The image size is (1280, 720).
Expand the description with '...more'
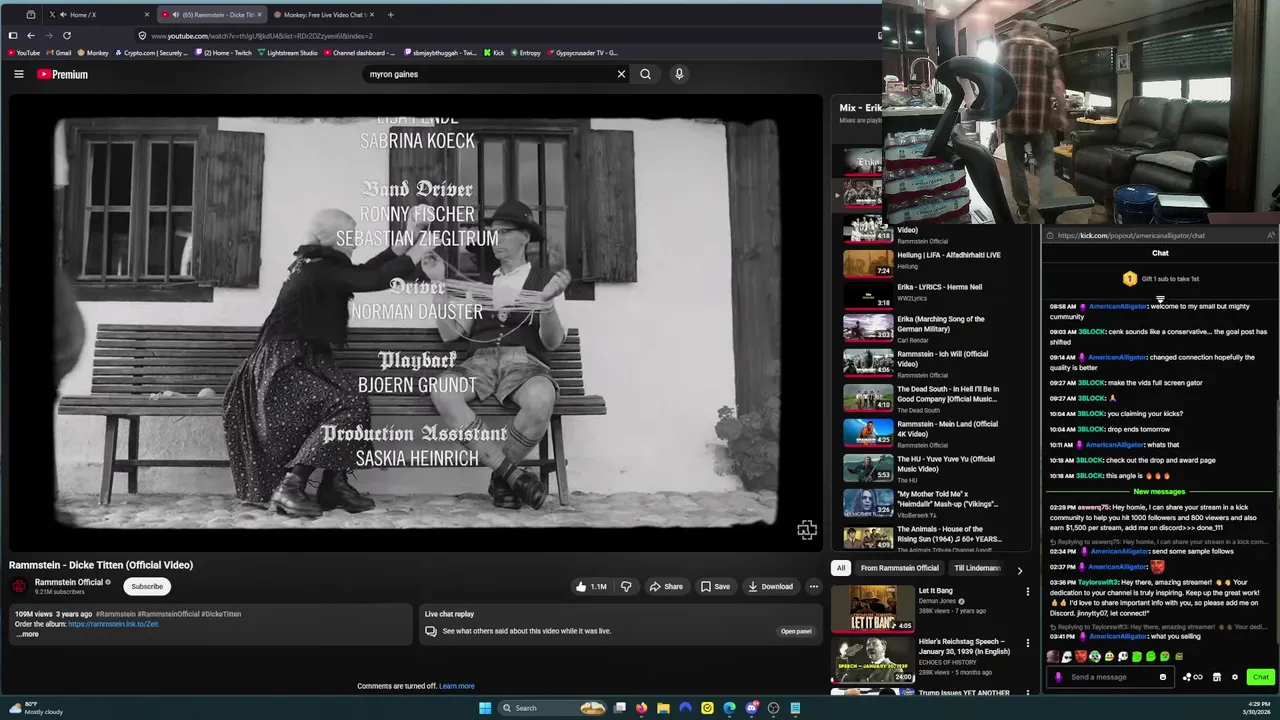27,634
